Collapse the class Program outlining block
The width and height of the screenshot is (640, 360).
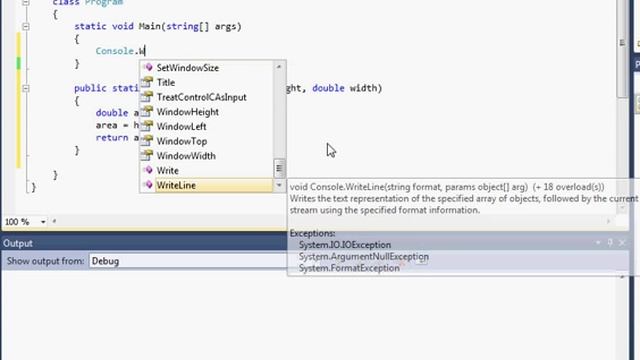point(25,2)
